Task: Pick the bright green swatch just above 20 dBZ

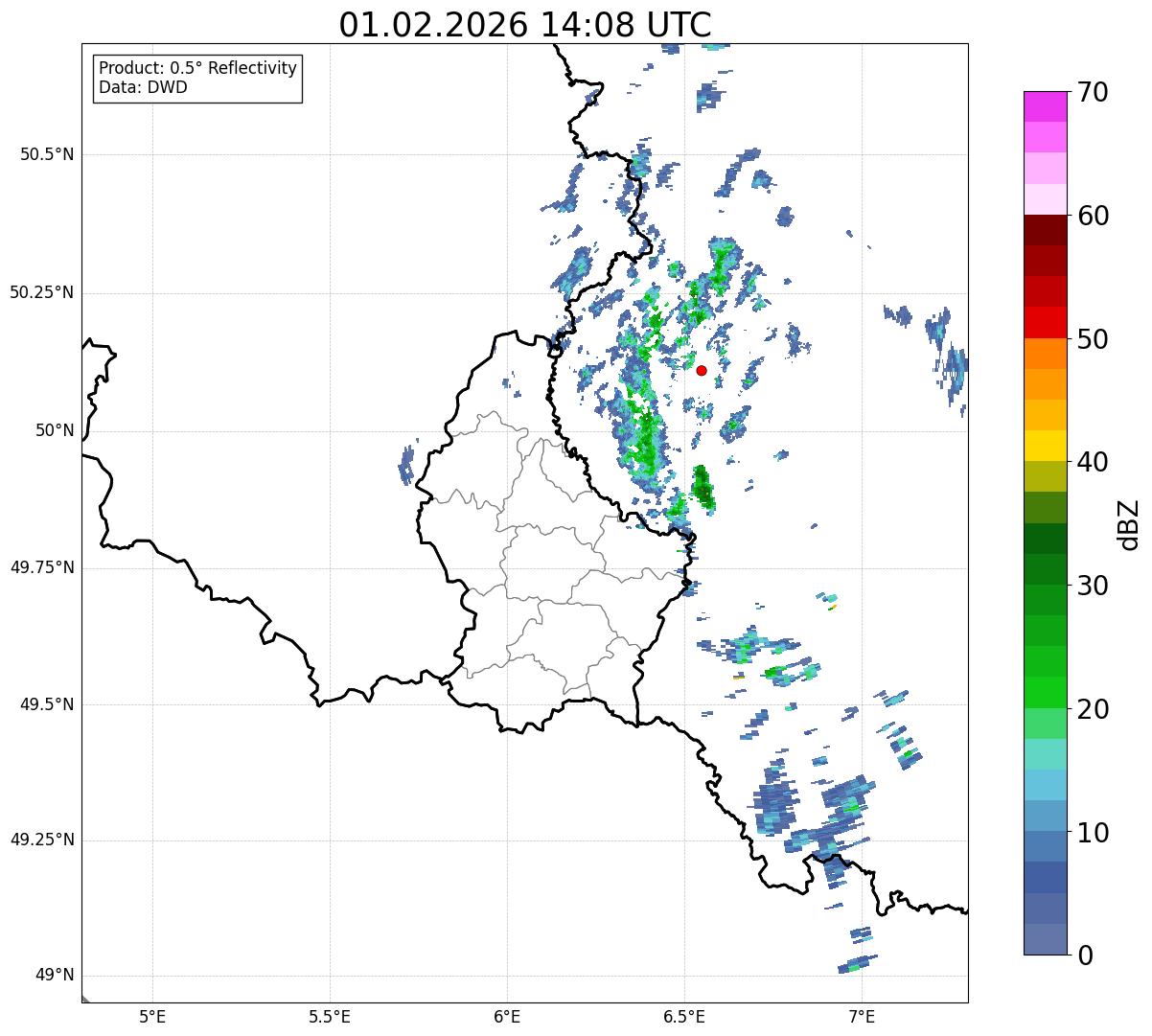Action: pyautogui.click(x=1046, y=693)
